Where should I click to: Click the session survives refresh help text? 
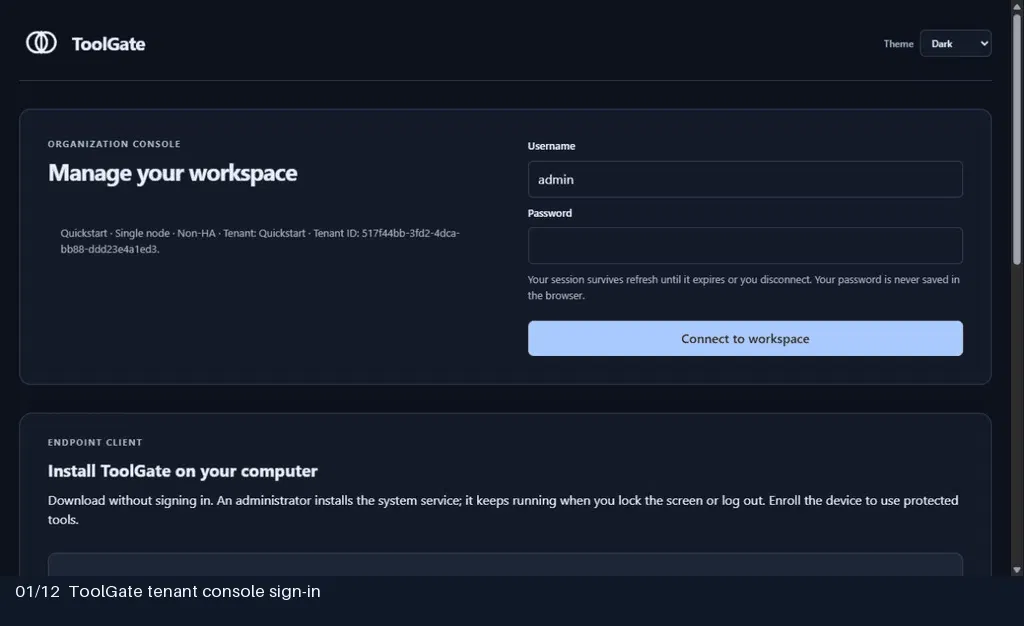(743, 287)
